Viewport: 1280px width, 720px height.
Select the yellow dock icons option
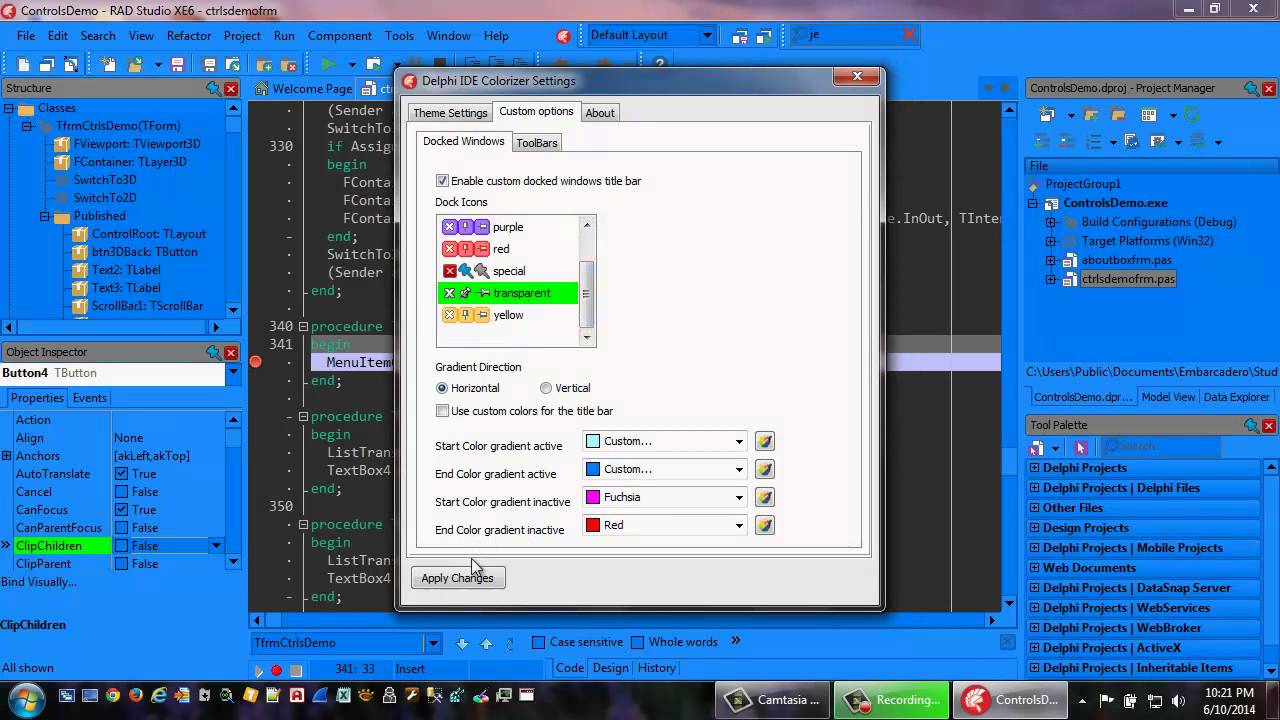(508, 315)
